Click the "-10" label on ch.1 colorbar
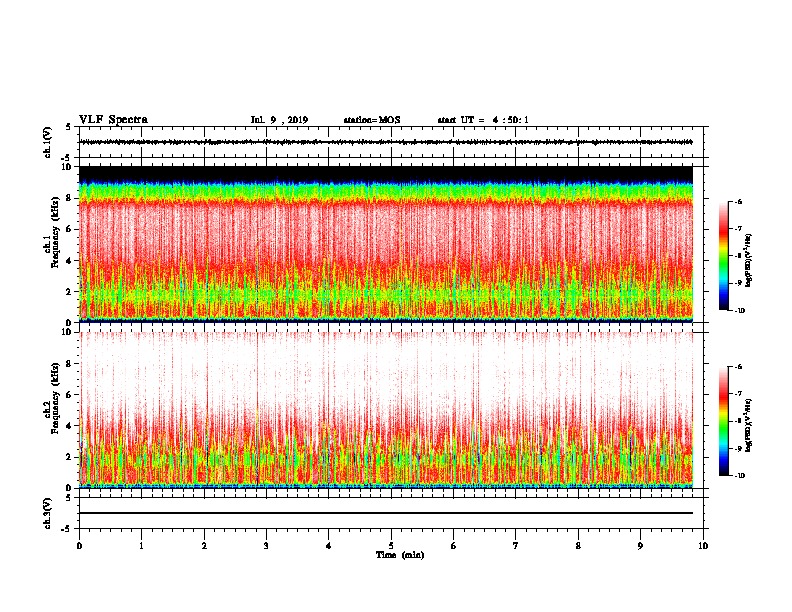Image resolution: width=792 pixels, height=612 pixels. [x=739, y=311]
